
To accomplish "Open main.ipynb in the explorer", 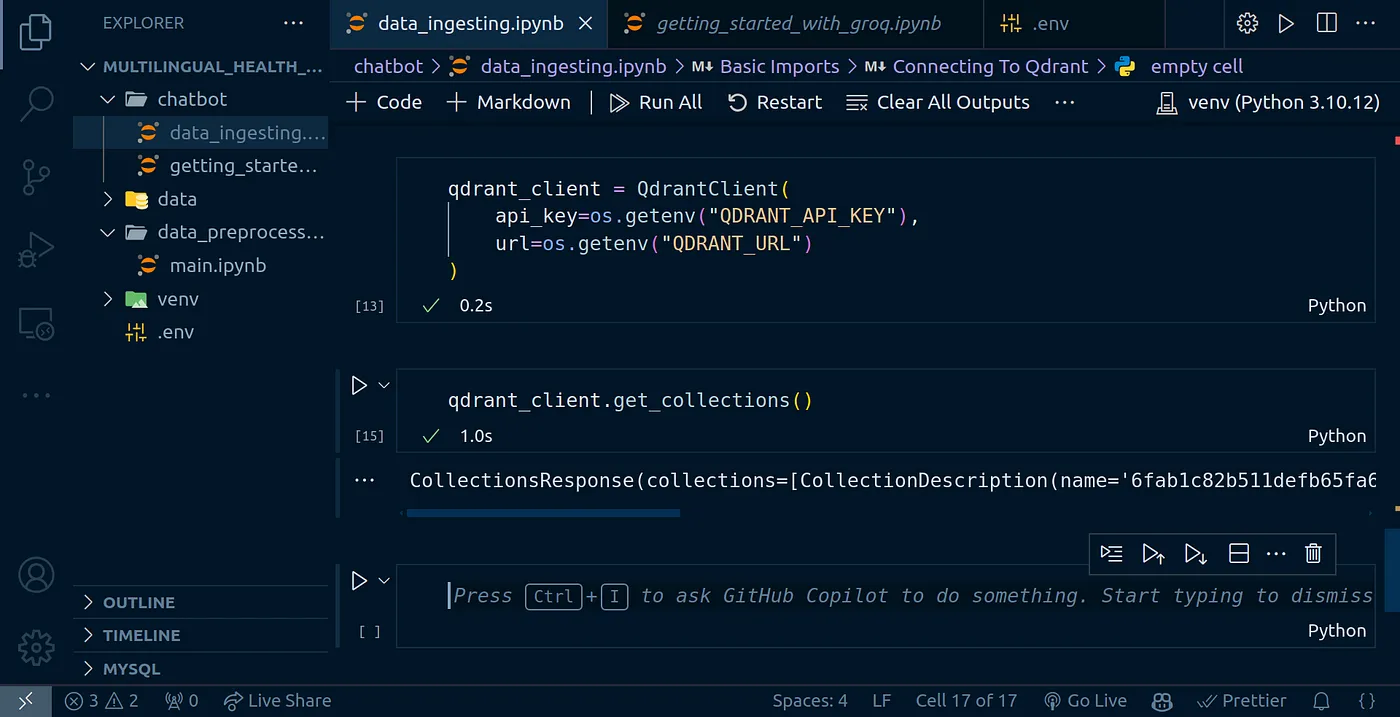I will (x=217, y=266).
